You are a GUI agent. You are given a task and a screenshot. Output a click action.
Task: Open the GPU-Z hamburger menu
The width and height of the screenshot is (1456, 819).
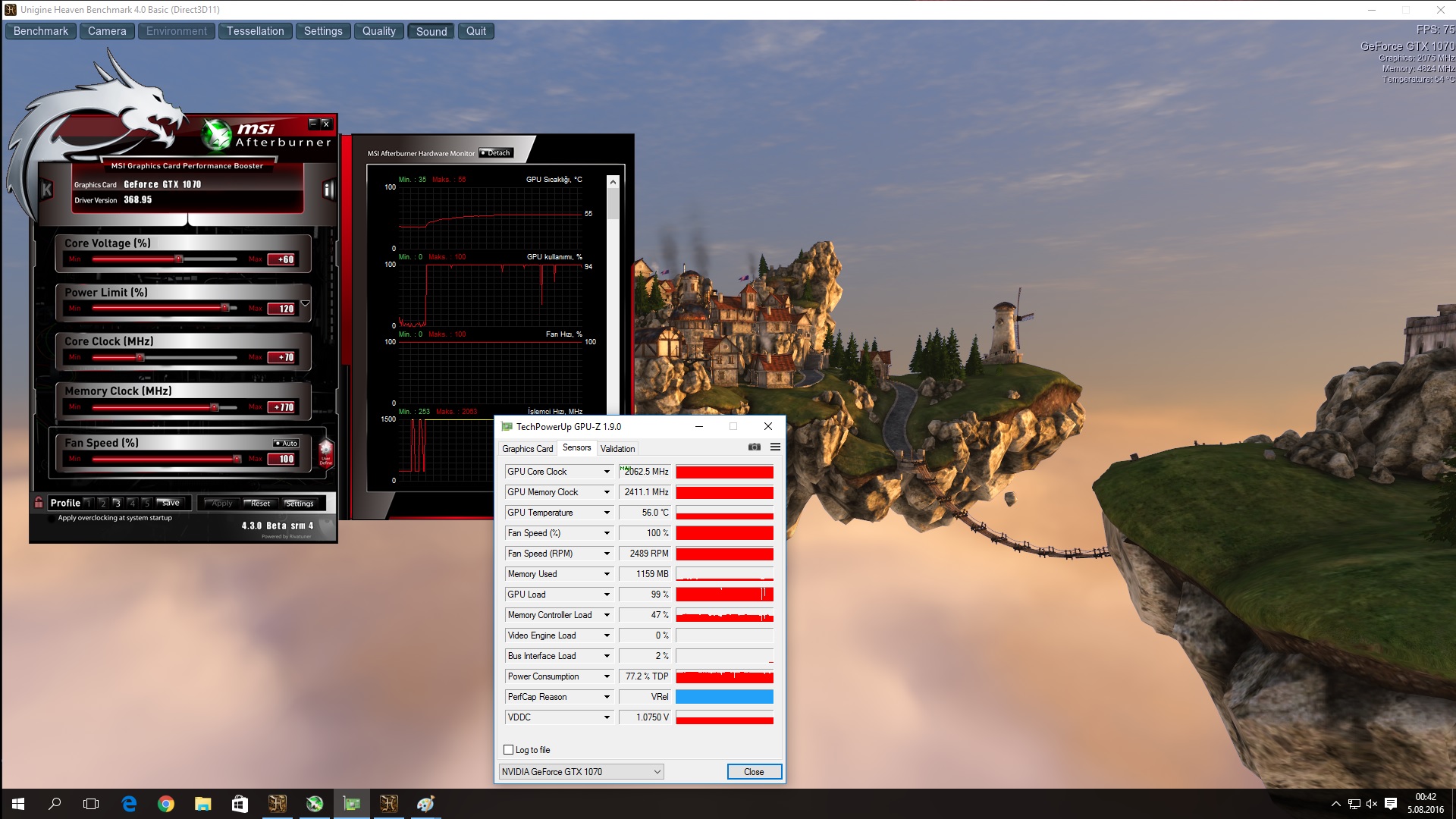775,447
